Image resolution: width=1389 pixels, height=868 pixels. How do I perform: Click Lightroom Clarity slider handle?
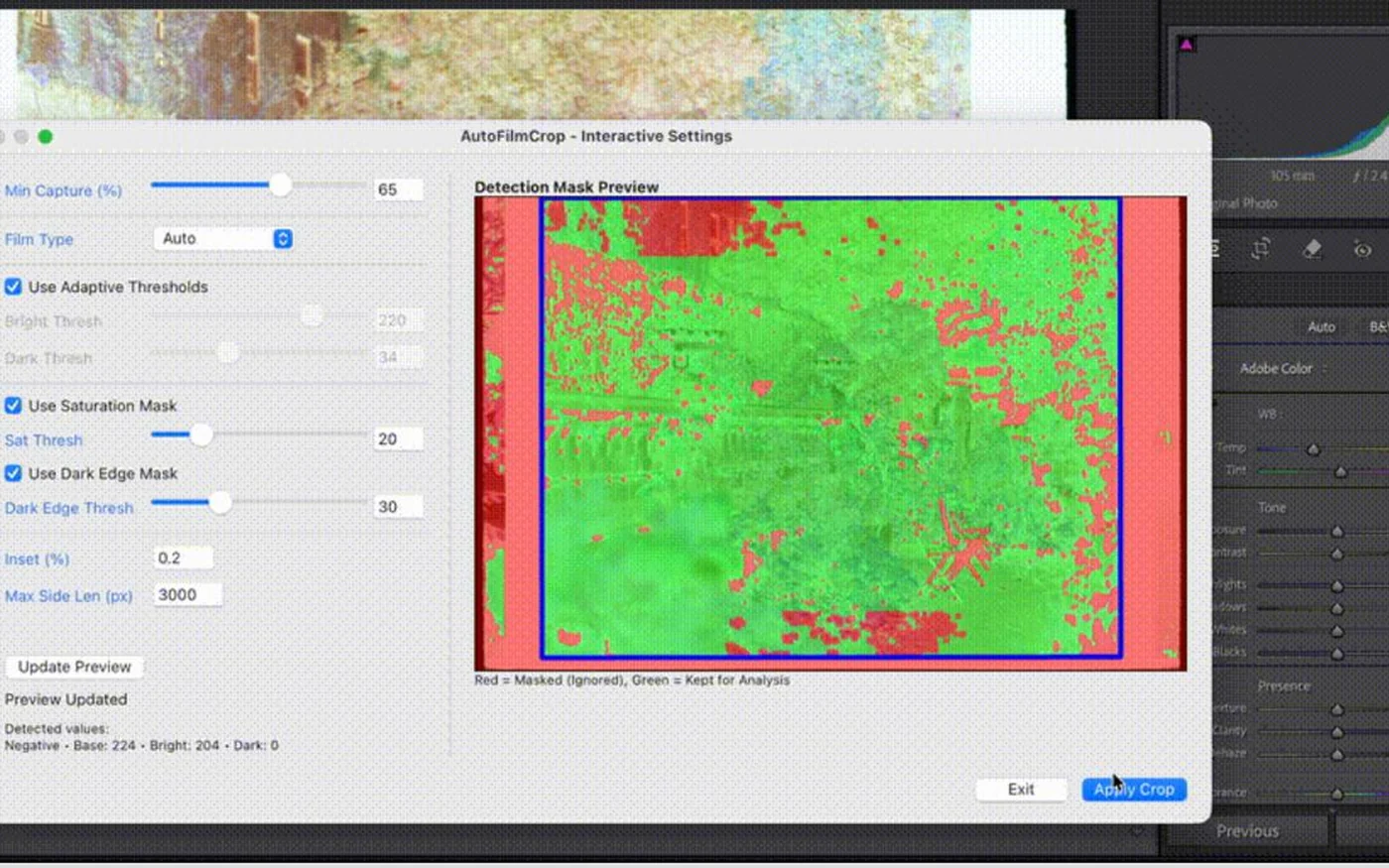point(1336,732)
